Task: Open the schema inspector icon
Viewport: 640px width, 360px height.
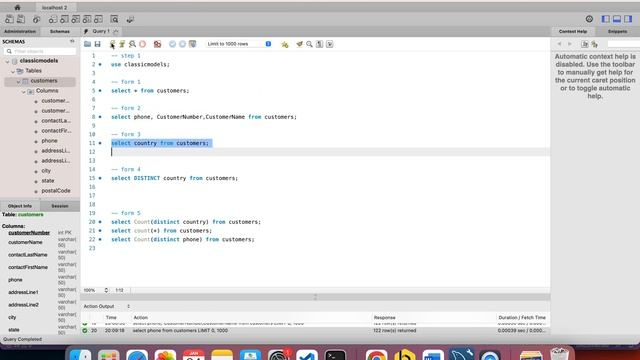Action: (x=36, y=19)
